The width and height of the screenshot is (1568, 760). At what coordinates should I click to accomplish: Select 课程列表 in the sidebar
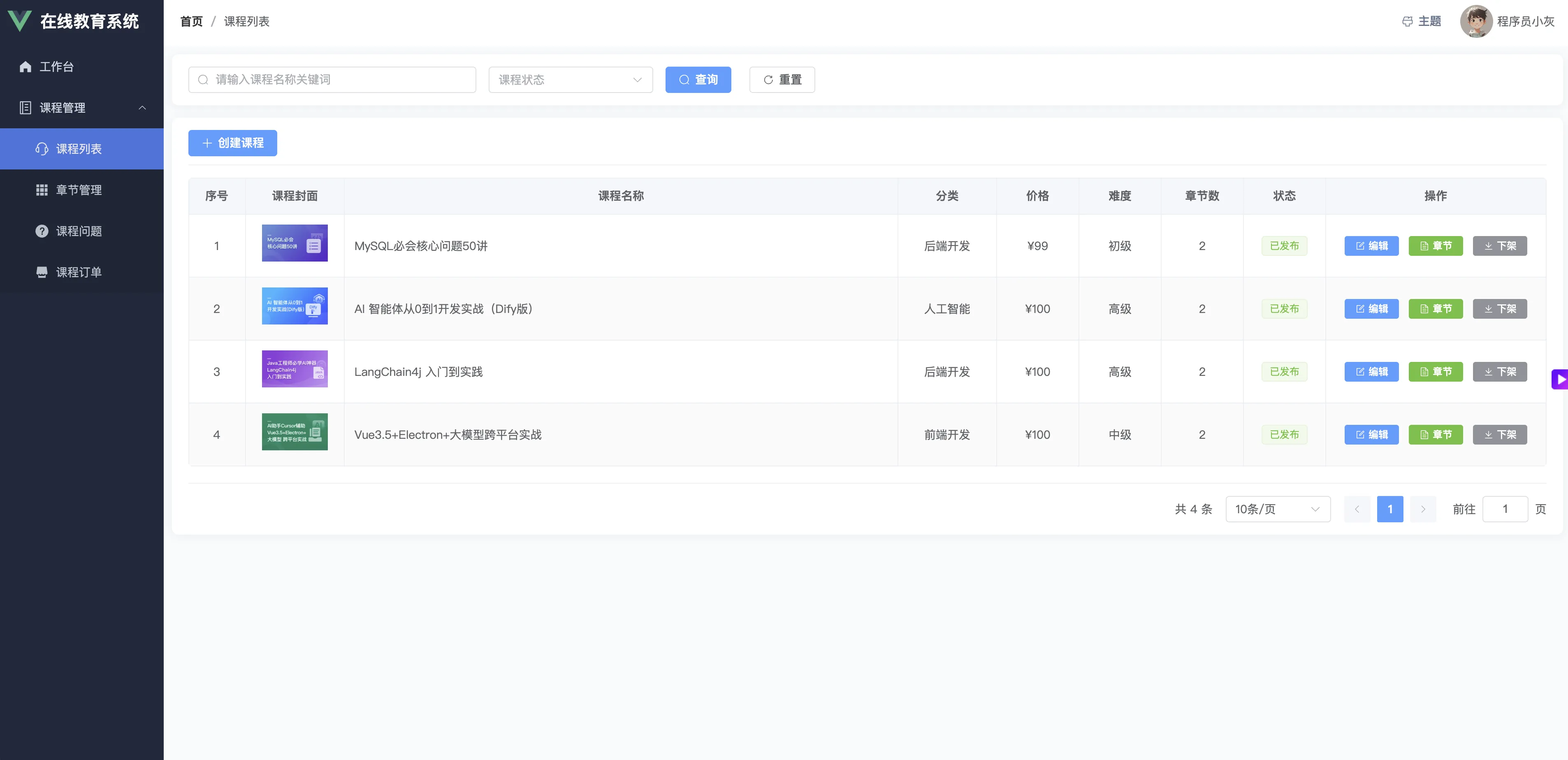click(79, 149)
